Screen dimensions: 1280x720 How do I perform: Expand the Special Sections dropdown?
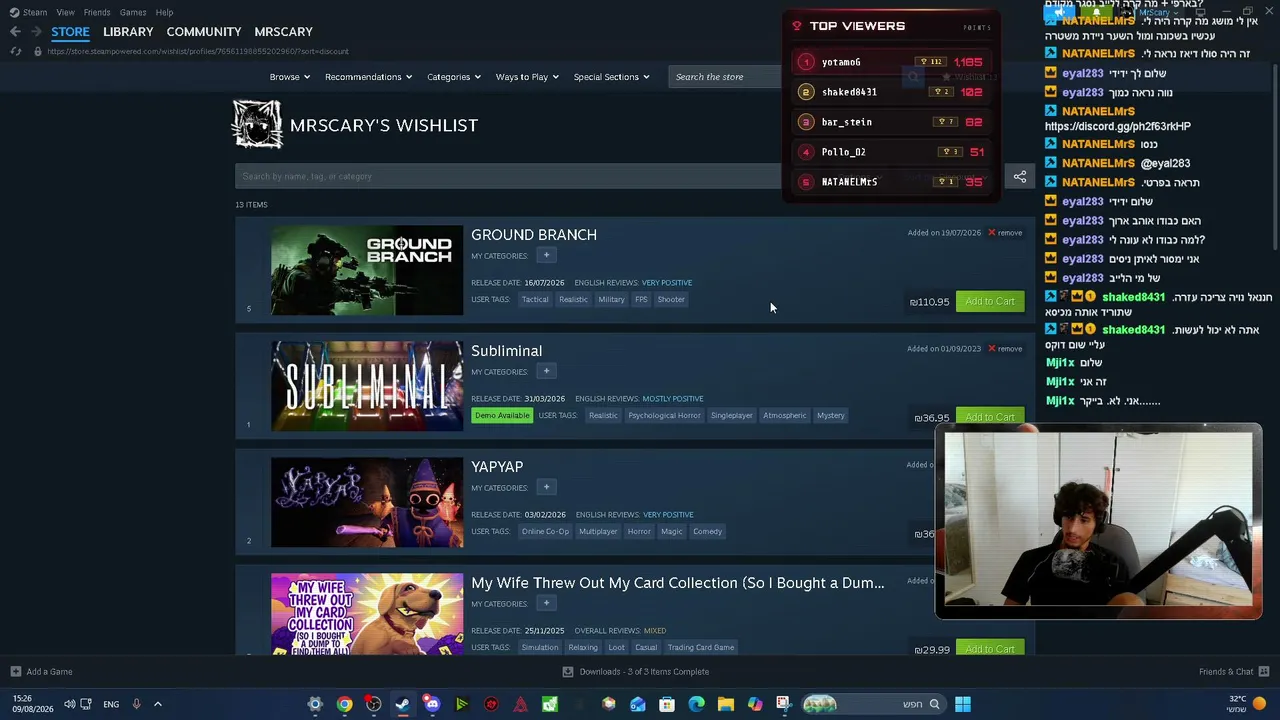611,77
